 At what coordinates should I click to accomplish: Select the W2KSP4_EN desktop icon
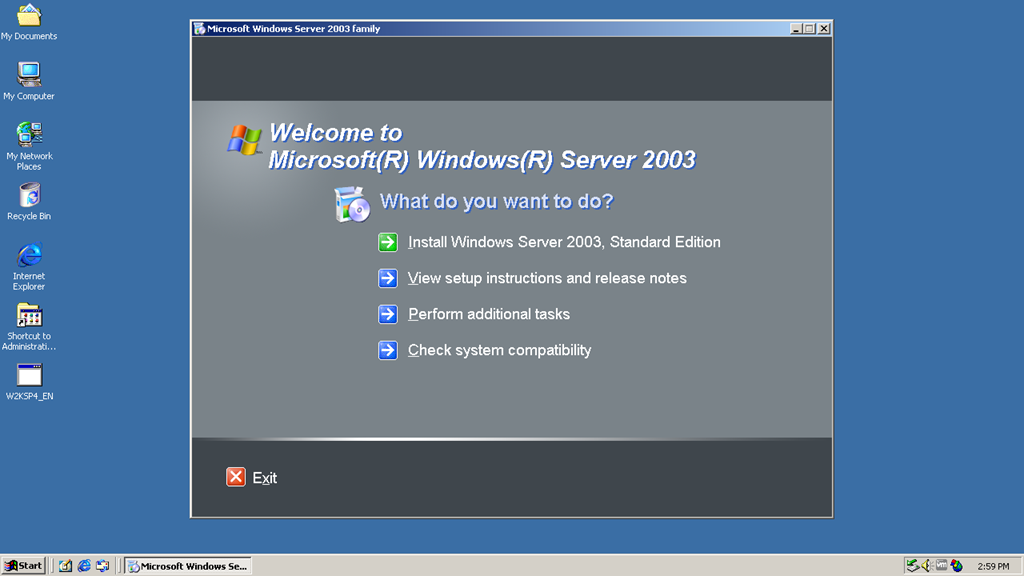[29, 376]
